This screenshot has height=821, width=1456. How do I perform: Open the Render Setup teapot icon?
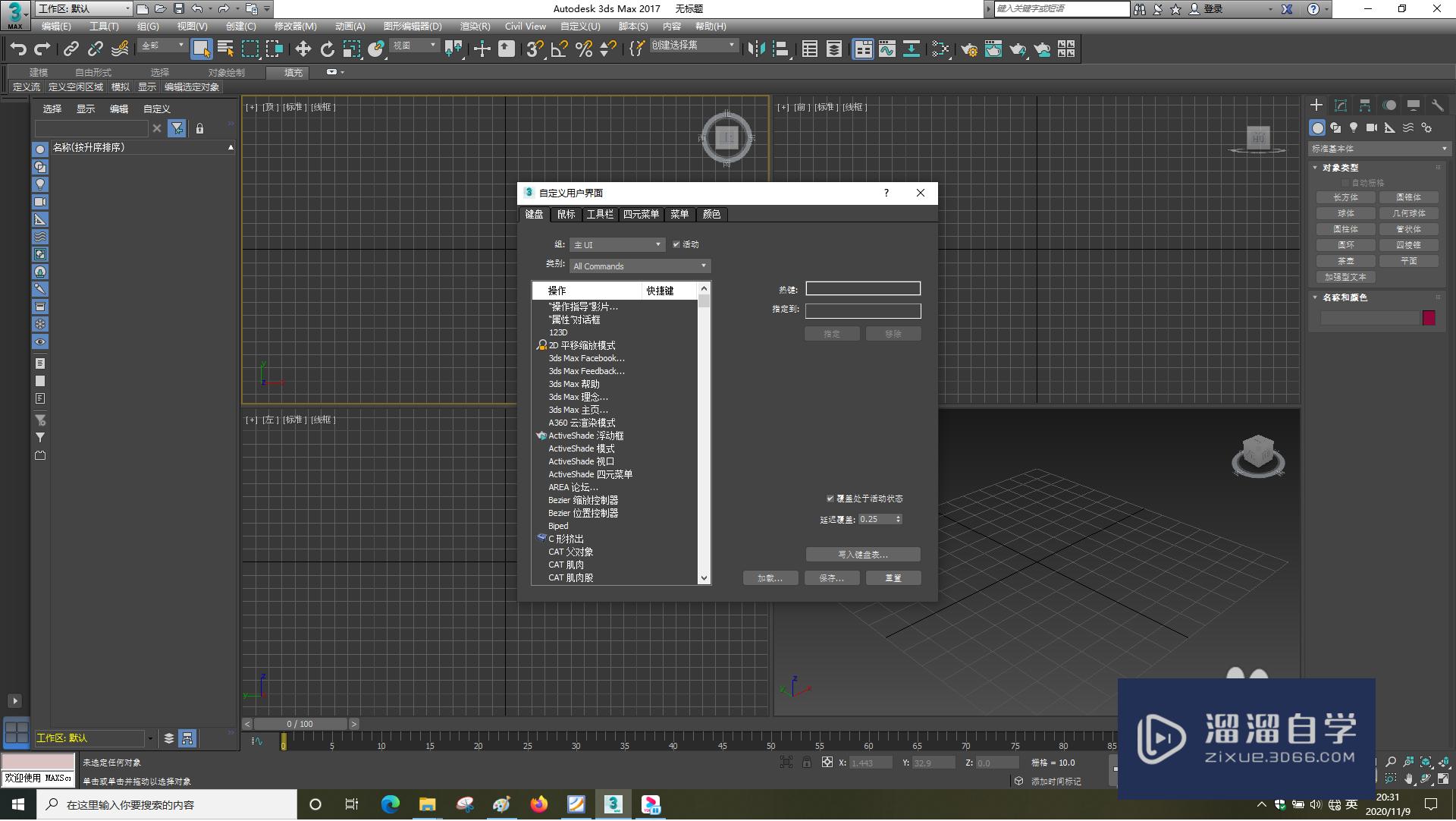tap(969, 49)
